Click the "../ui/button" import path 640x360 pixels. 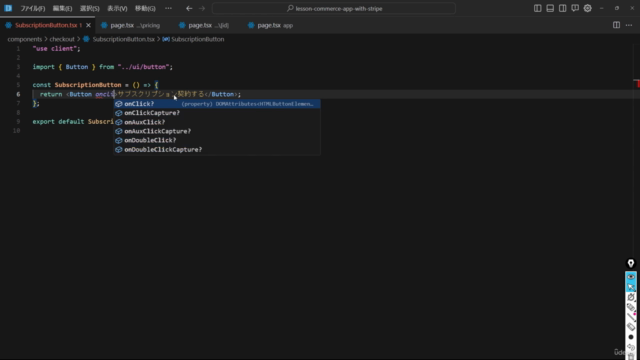coord(143,67)
